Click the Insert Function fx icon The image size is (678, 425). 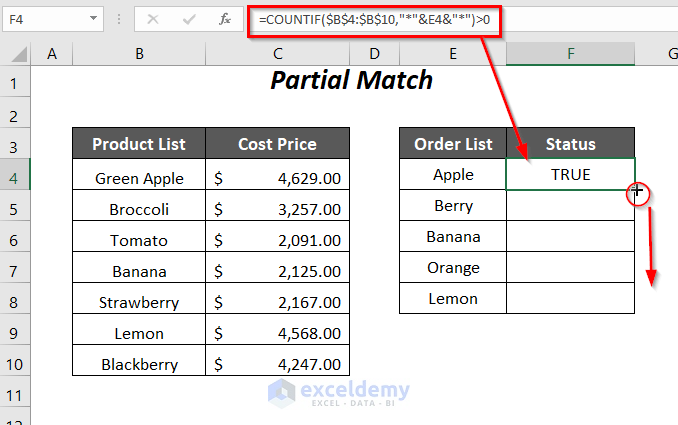pyautogui.click(x=226, y=19)
